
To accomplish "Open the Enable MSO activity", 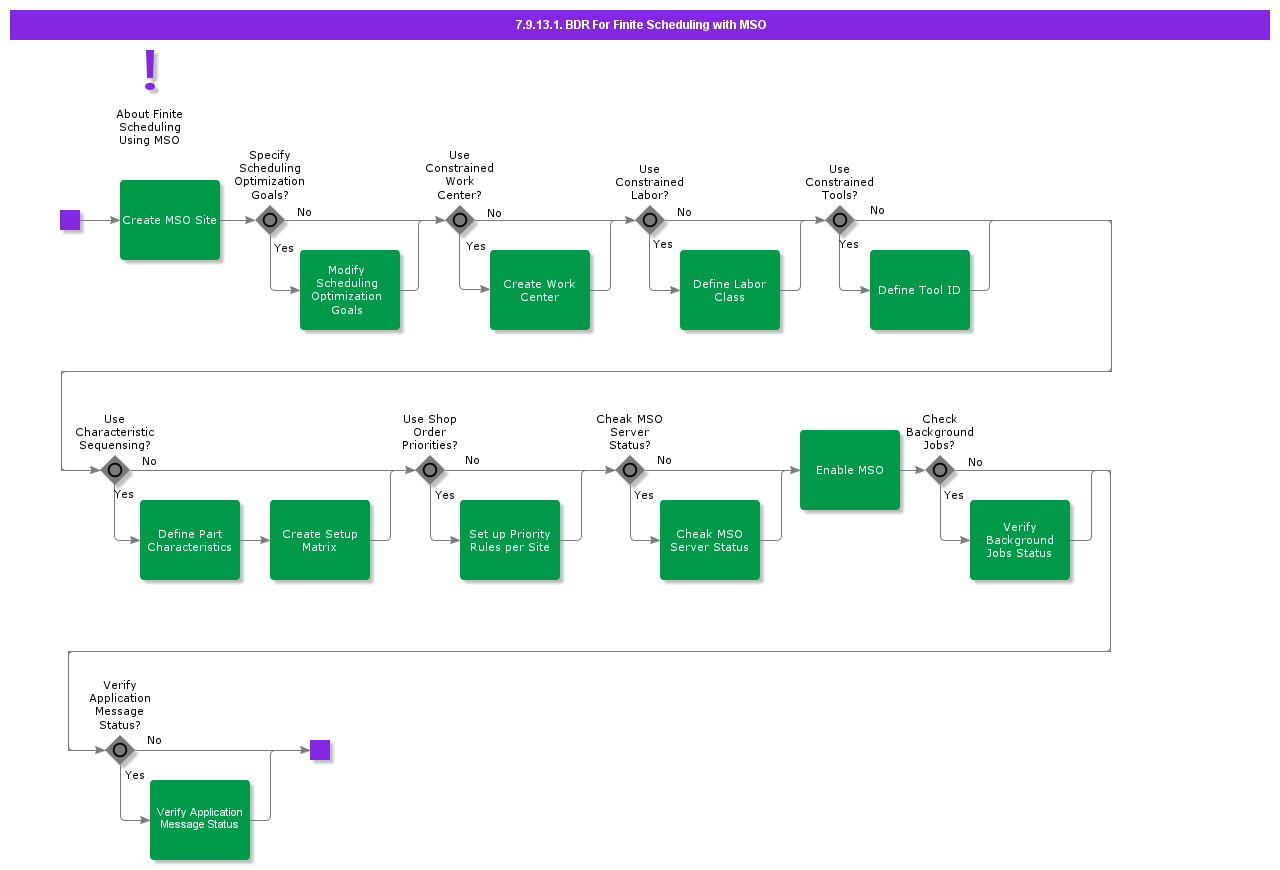I will click(850, 470).
